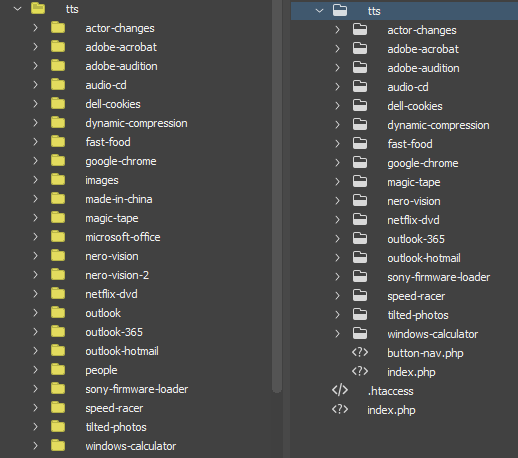518x458 pixels.
Task: Select dell-cookies in the right panel
Action: point(415,106)
